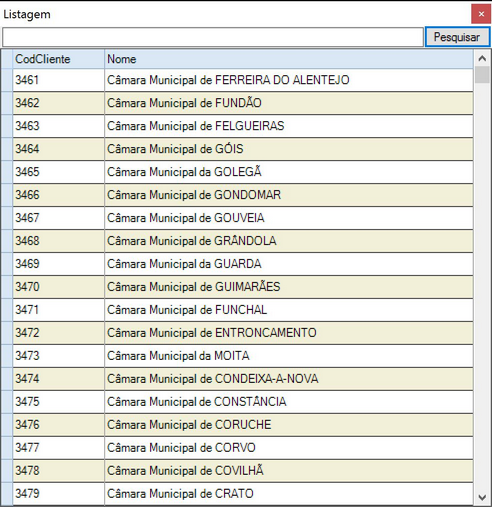Close the Listagem window
The height and width of the screenshot is (507, 492).
[481, 14]
